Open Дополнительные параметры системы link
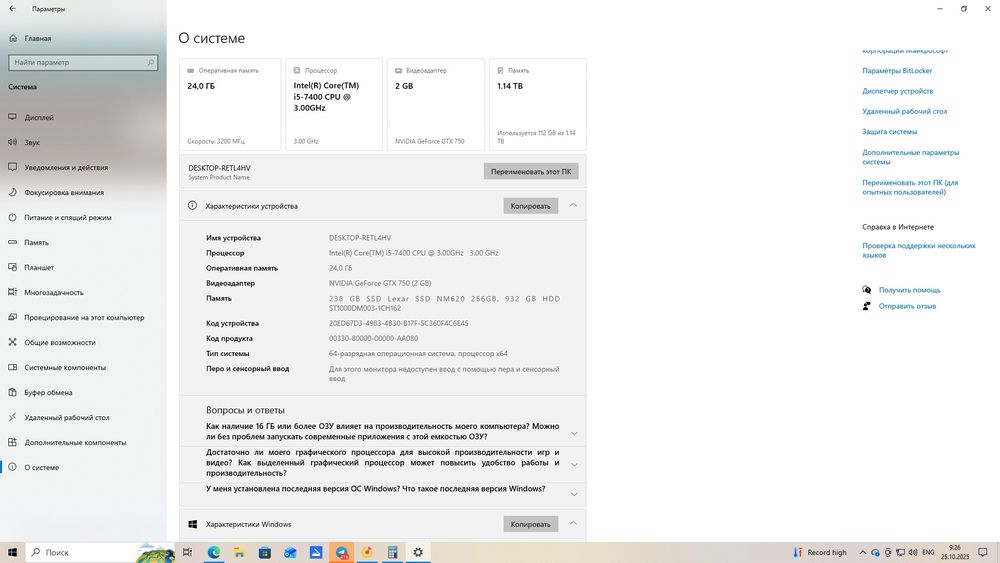1000x563 pixels. [911, 157]
